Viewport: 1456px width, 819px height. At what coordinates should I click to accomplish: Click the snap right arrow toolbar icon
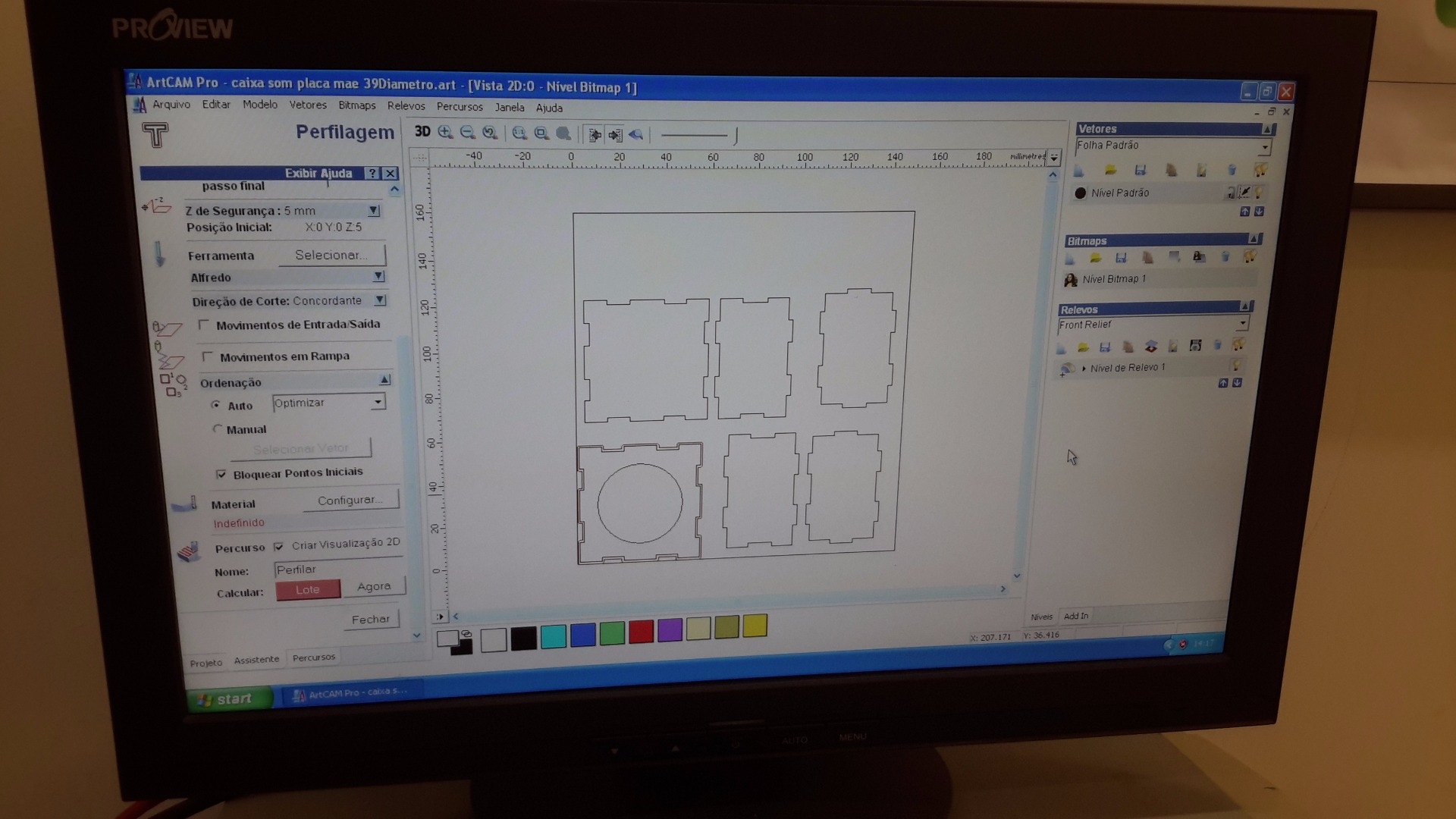click(615, 135)
